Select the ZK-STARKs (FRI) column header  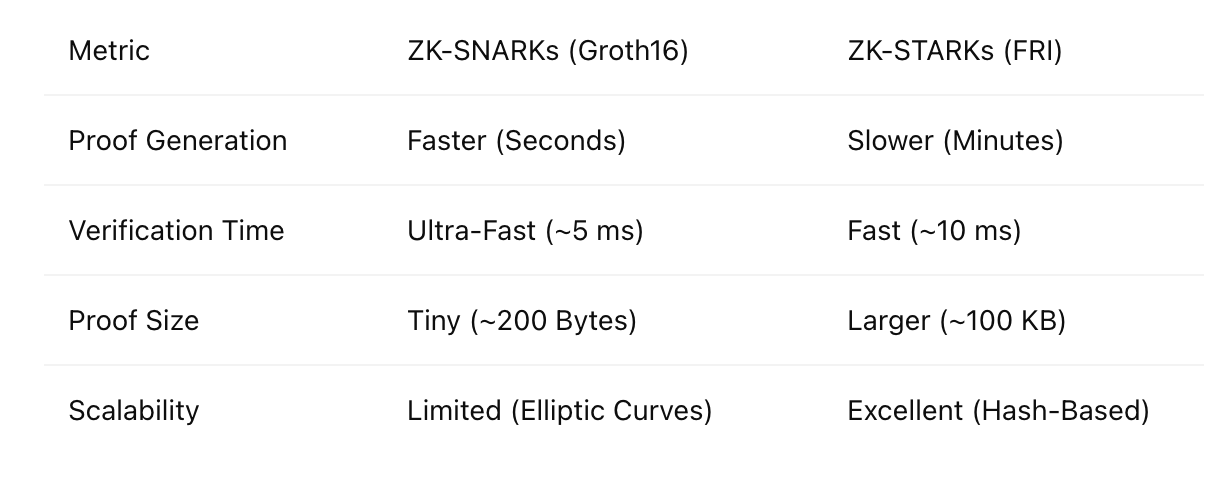[954, 51]
